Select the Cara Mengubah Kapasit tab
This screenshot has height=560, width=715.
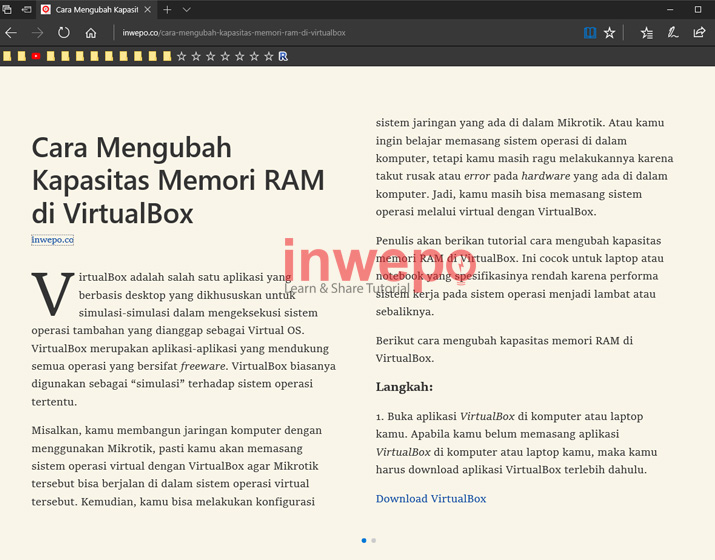click(96, 10)
